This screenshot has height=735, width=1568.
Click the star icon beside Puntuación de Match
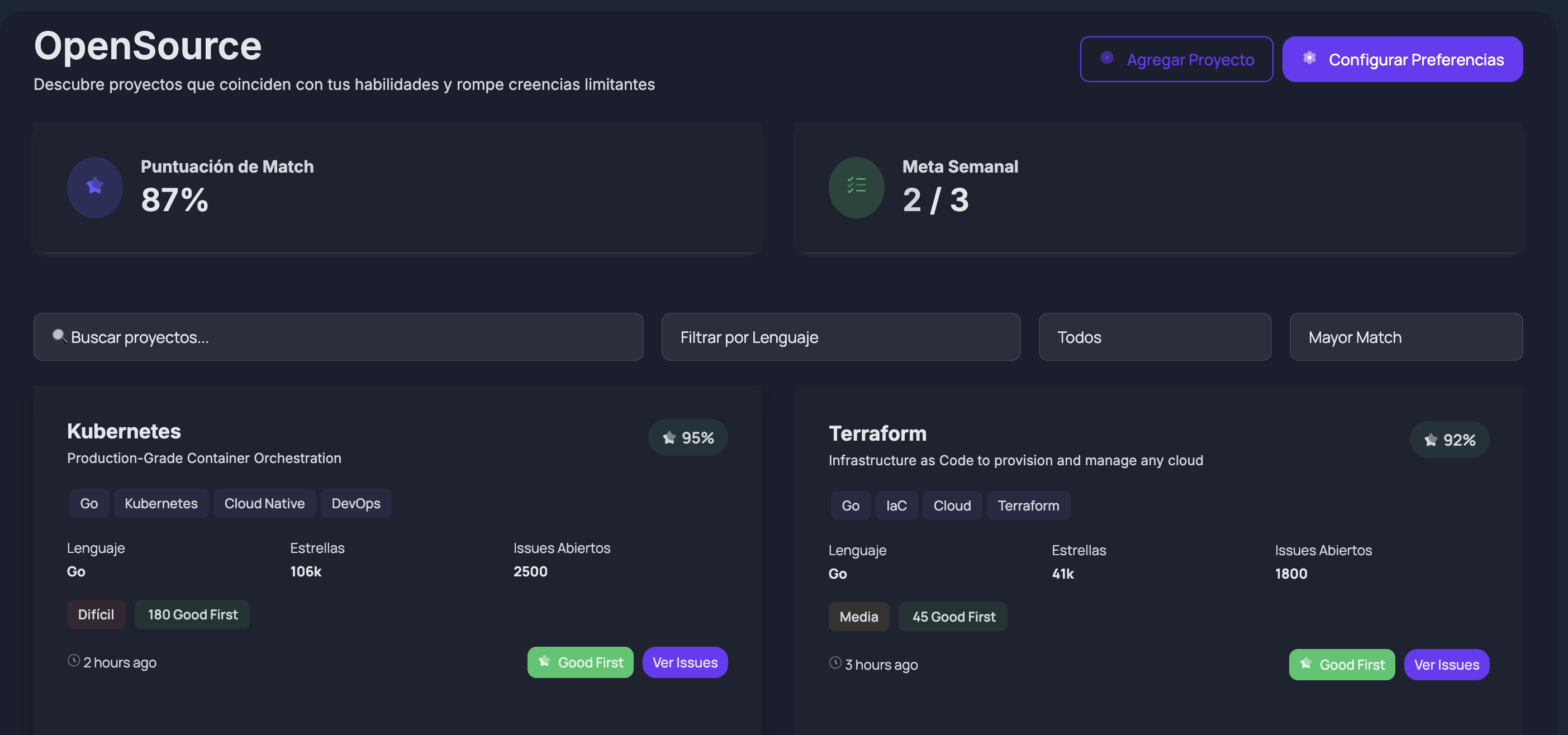tap(94, 185)
